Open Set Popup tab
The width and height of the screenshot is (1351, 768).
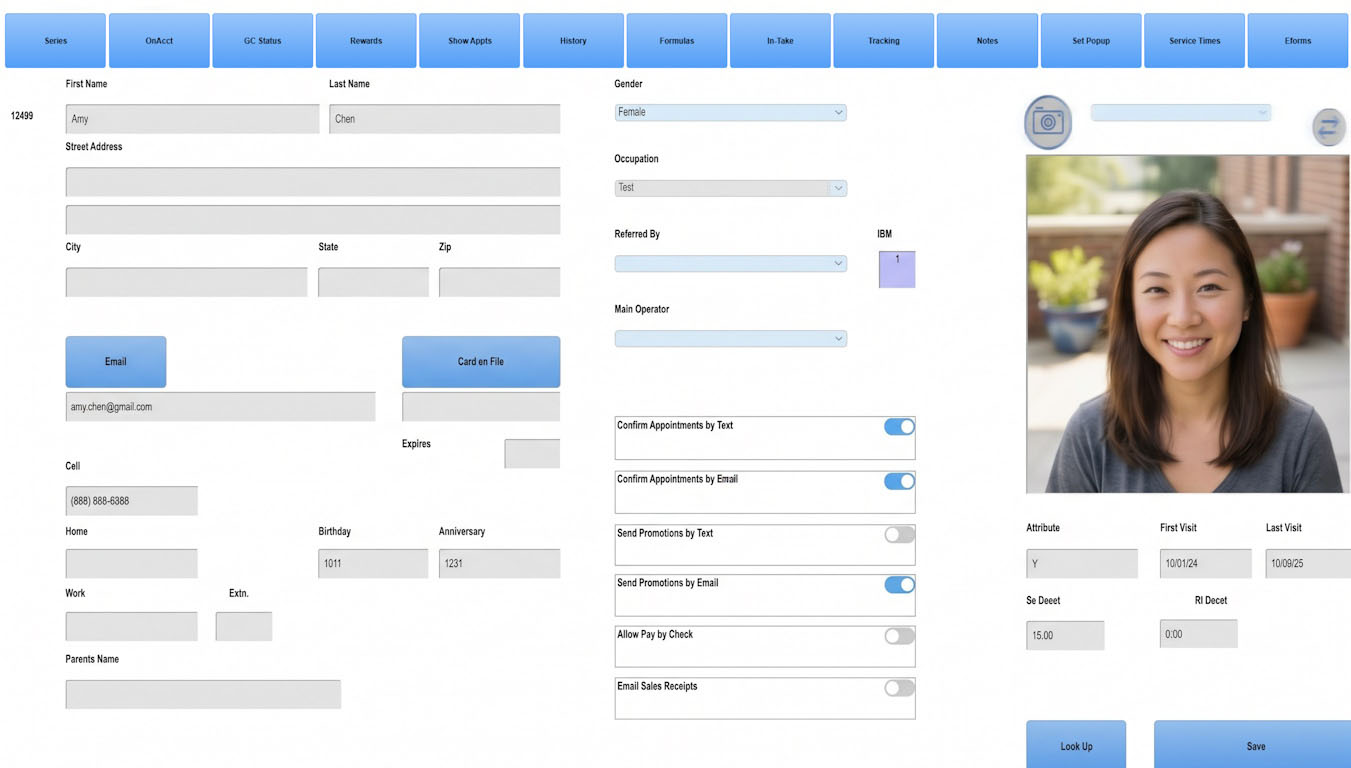(x=1091, y=41)
